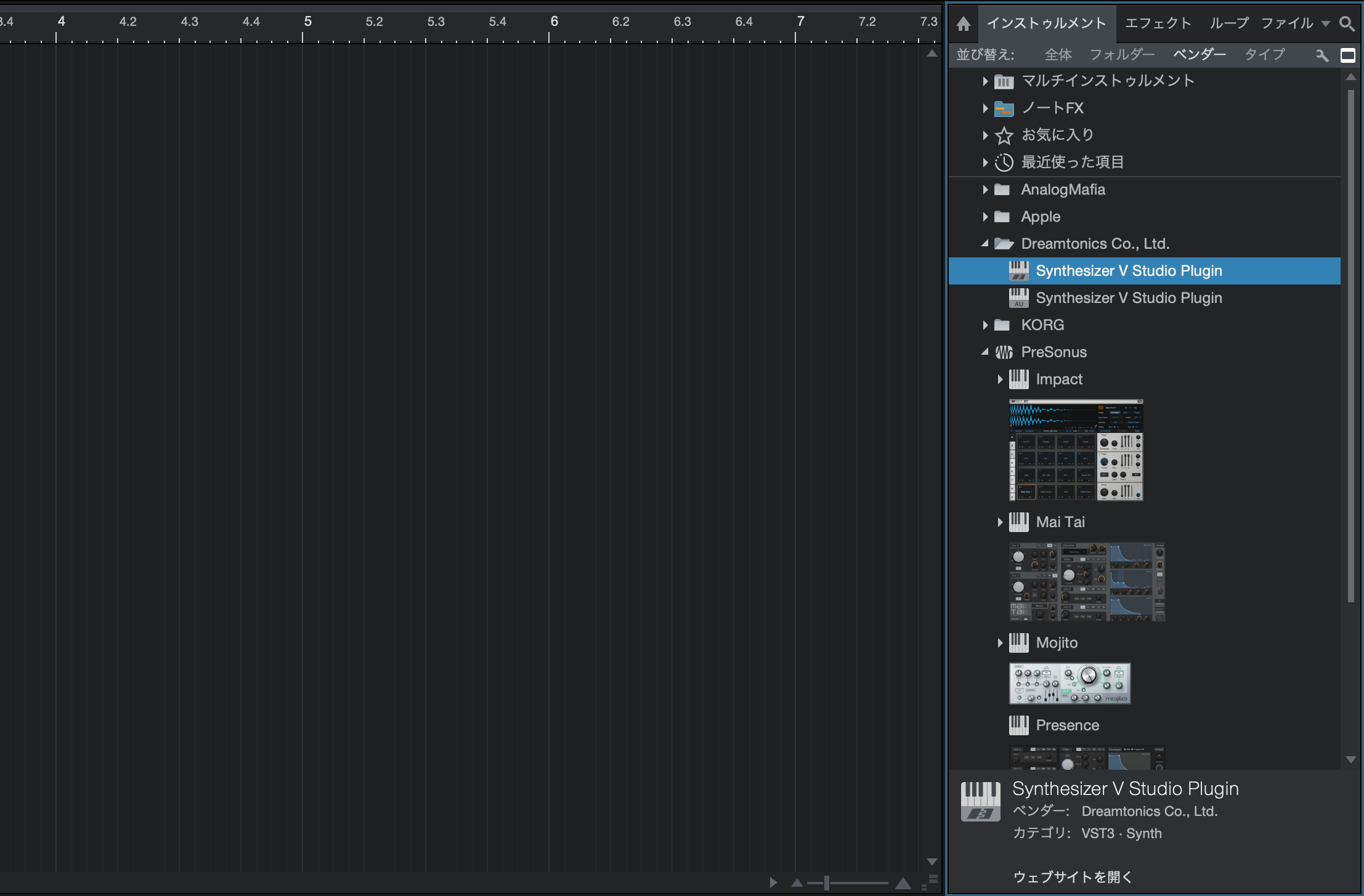
Task: Expand Impact presets arrow
Action: [1000, 379]
